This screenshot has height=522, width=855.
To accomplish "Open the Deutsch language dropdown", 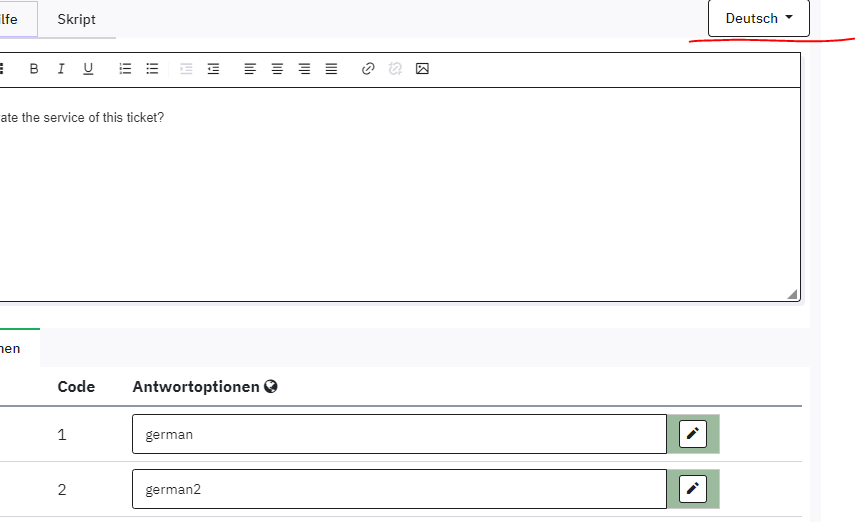I will pos(758,18).
